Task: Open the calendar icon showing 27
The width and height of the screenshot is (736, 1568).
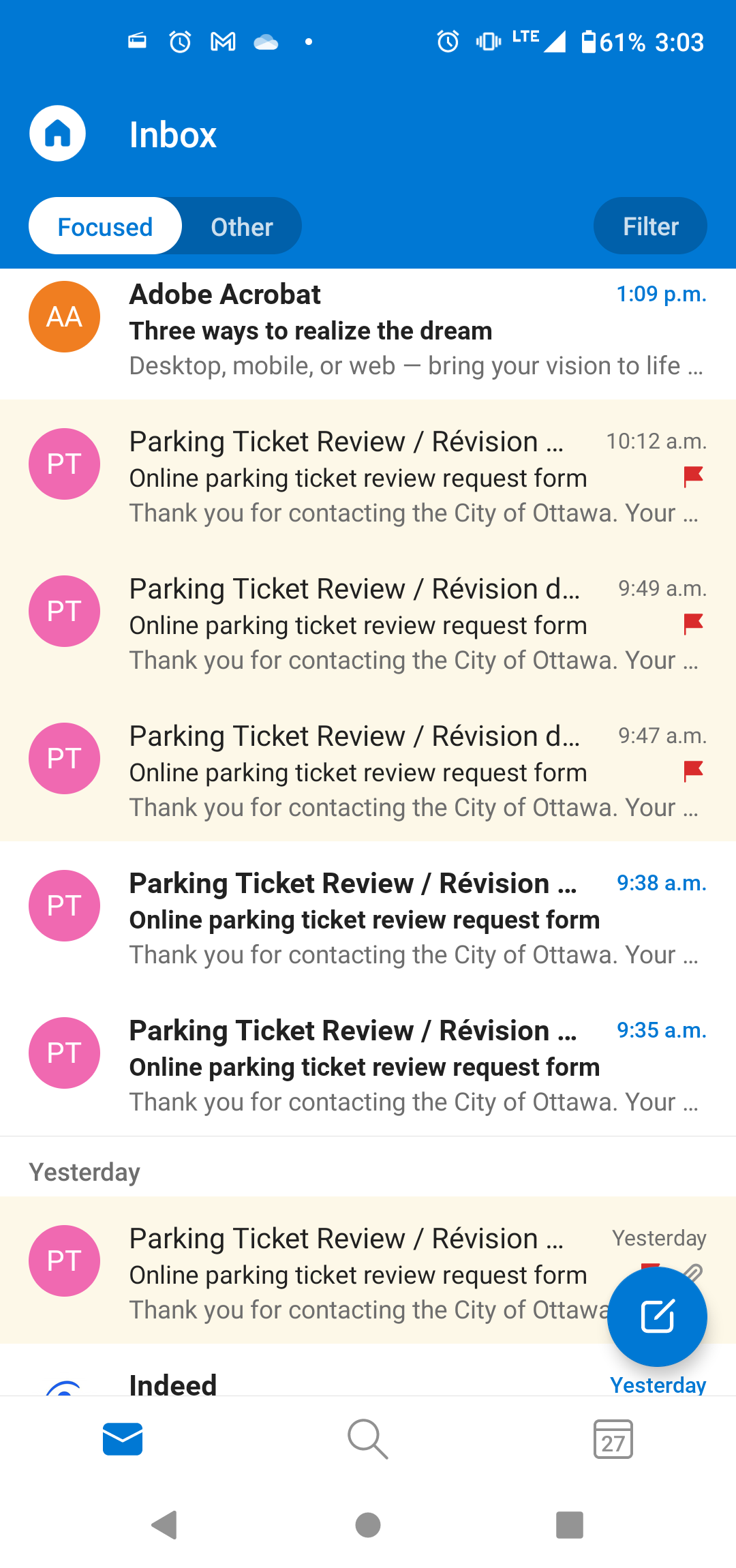Action: pos(613,1439)
